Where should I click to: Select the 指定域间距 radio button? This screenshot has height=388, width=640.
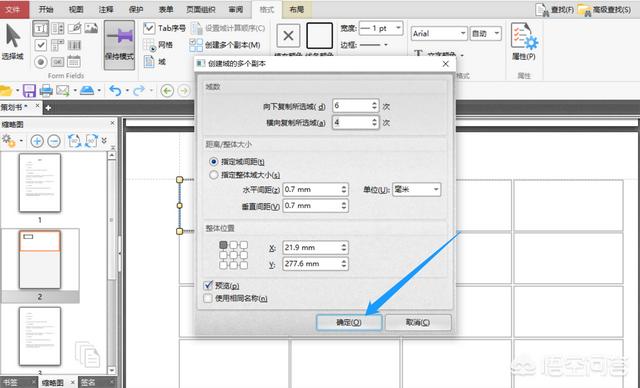(237, 162)
